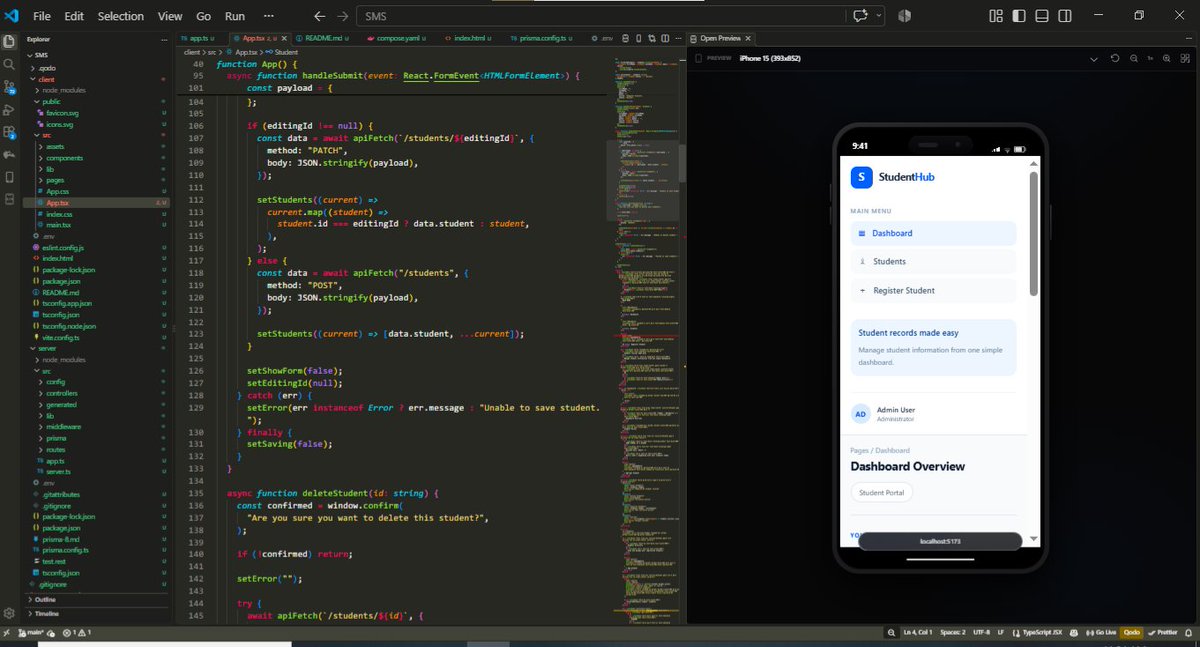
Task: Toggle the primary side bar visibility
Action: tap(1018, 16)
